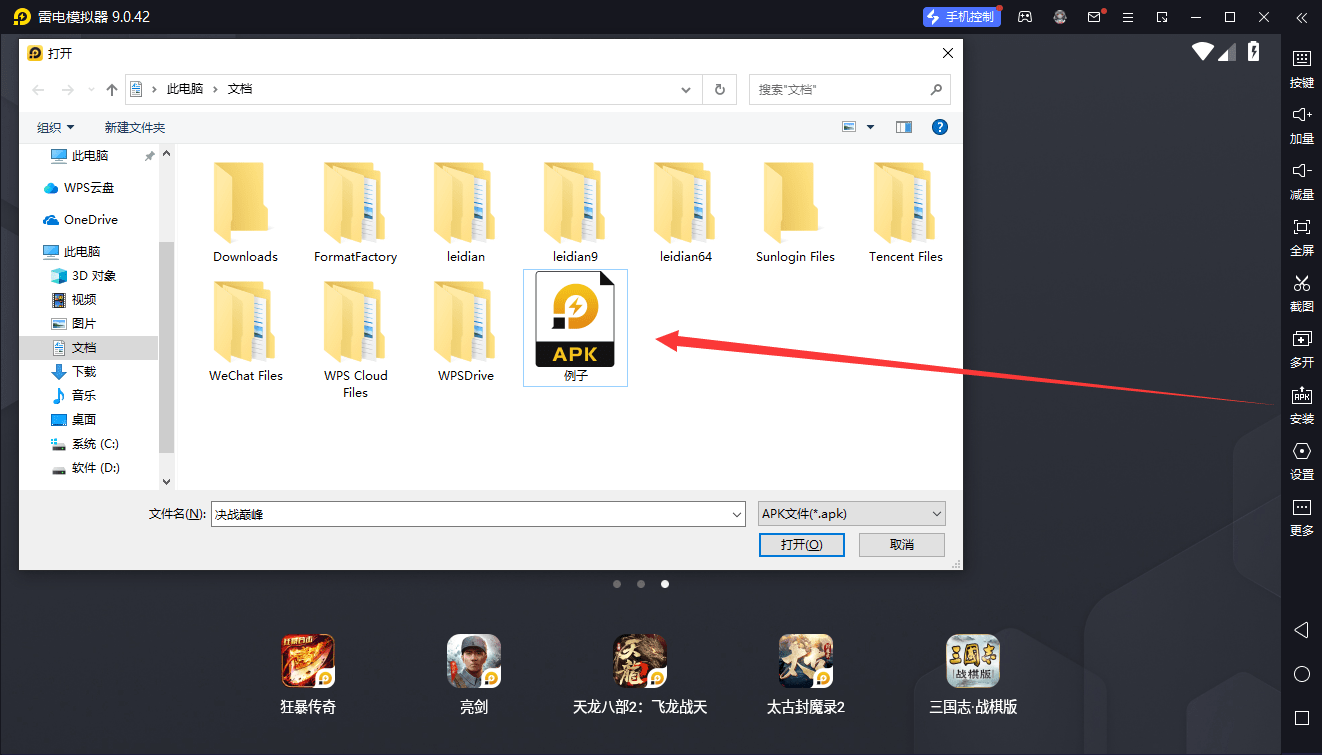The width and height of the screenshot is (1322, 755).
Task: Click 新建文件夹 new folder button
Action: point(135,127)
